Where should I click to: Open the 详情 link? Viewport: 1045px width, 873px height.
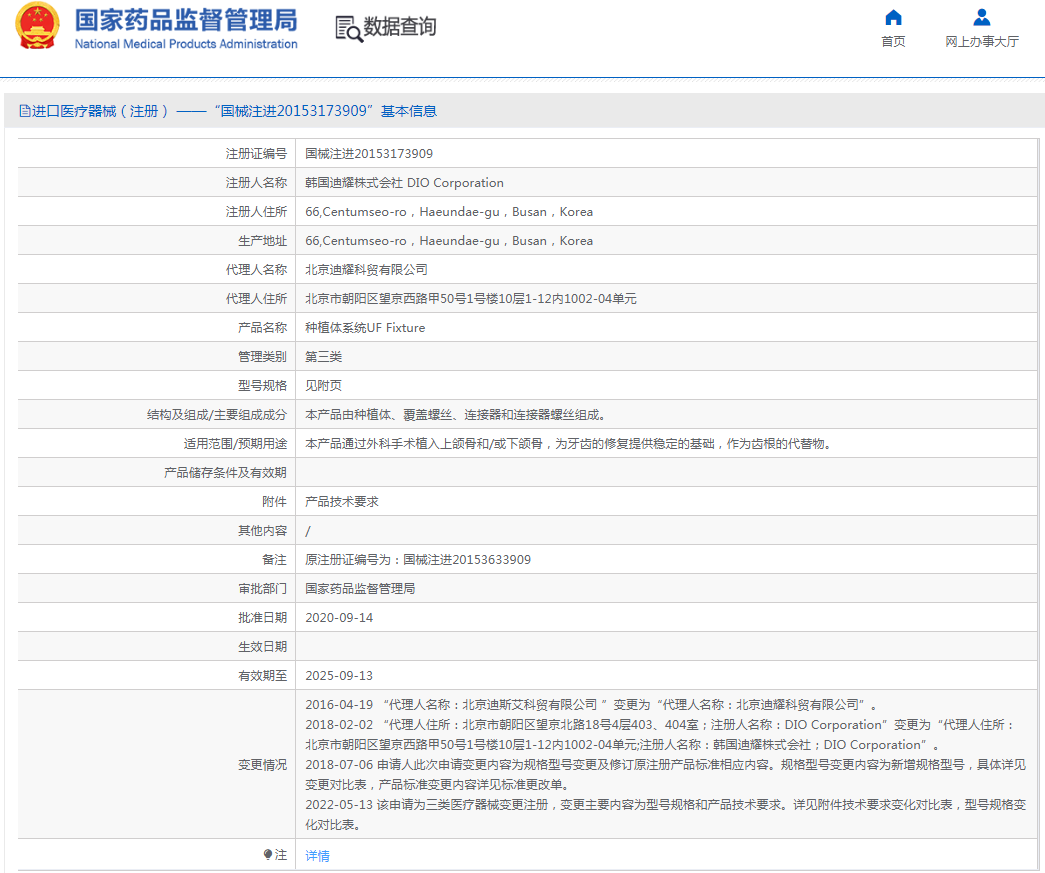click(x=317, y=856)
